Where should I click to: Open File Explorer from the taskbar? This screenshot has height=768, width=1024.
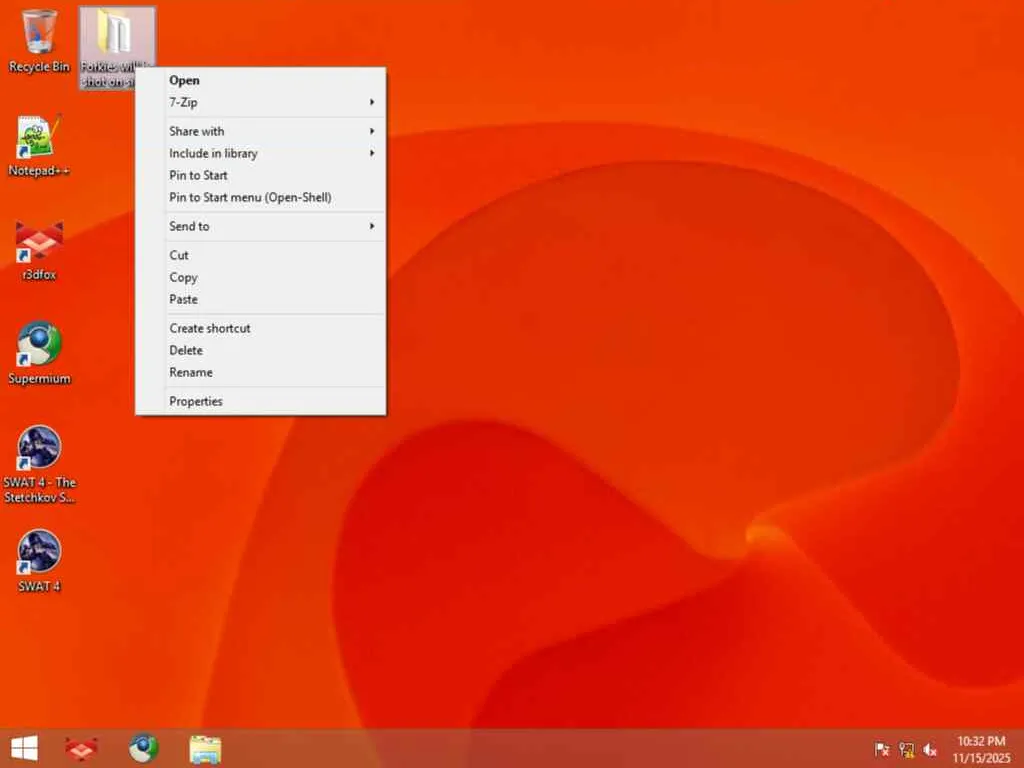pyautogui.click(x=205, y=749)
